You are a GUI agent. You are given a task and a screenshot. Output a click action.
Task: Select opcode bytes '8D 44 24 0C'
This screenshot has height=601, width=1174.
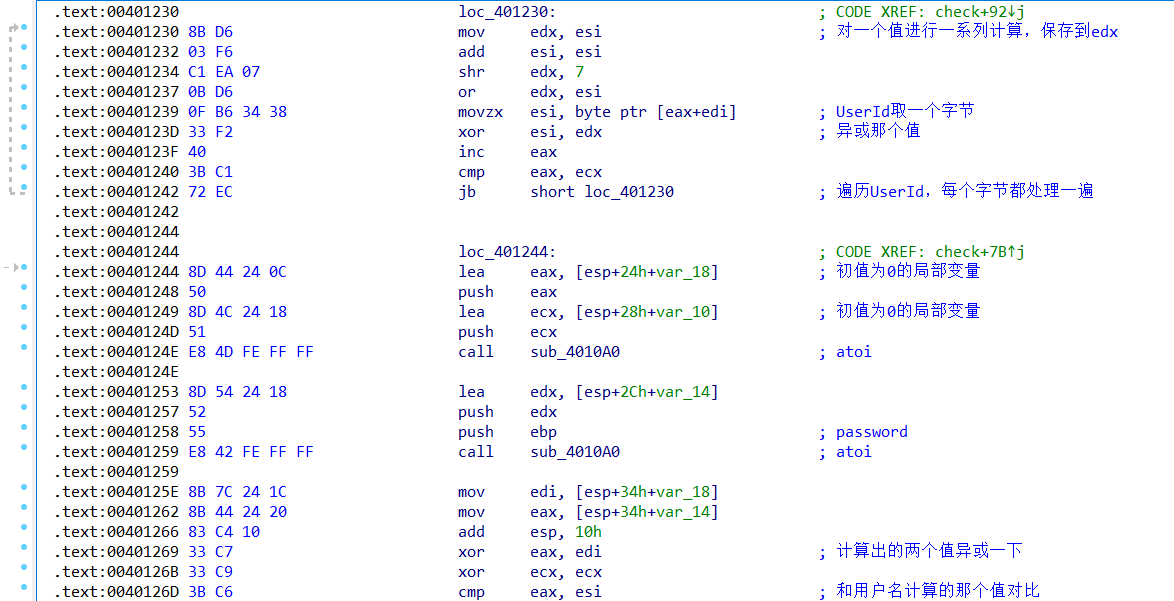pyautogui.click(x=237, y=272)
